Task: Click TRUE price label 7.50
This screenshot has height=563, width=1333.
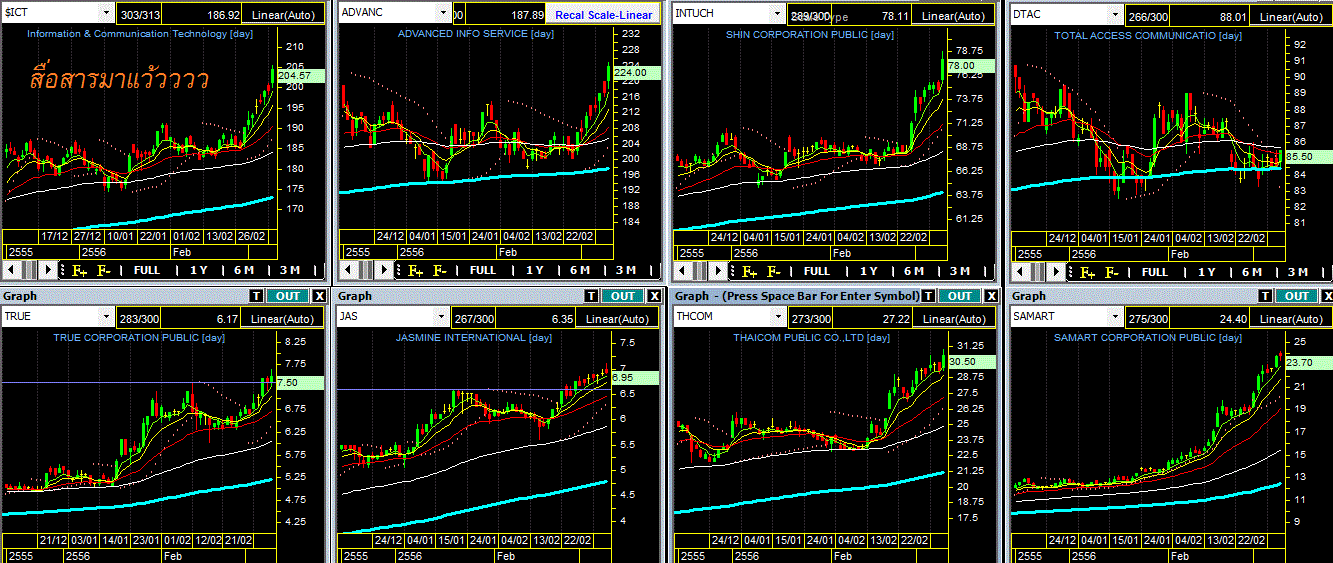Action: (x=302, y=382)
